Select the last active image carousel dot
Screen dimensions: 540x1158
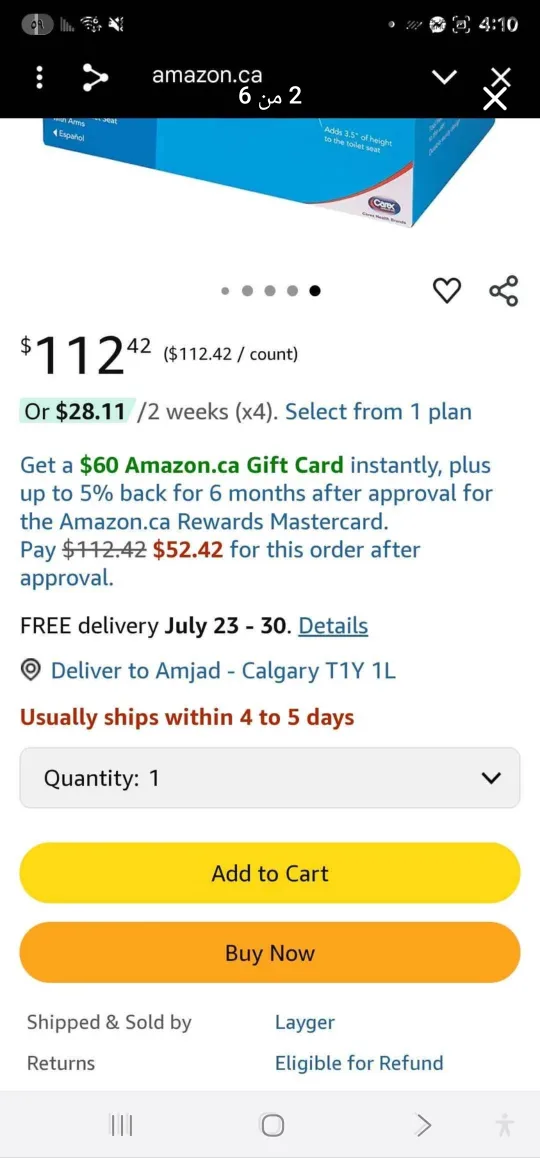tap(315, 291)
